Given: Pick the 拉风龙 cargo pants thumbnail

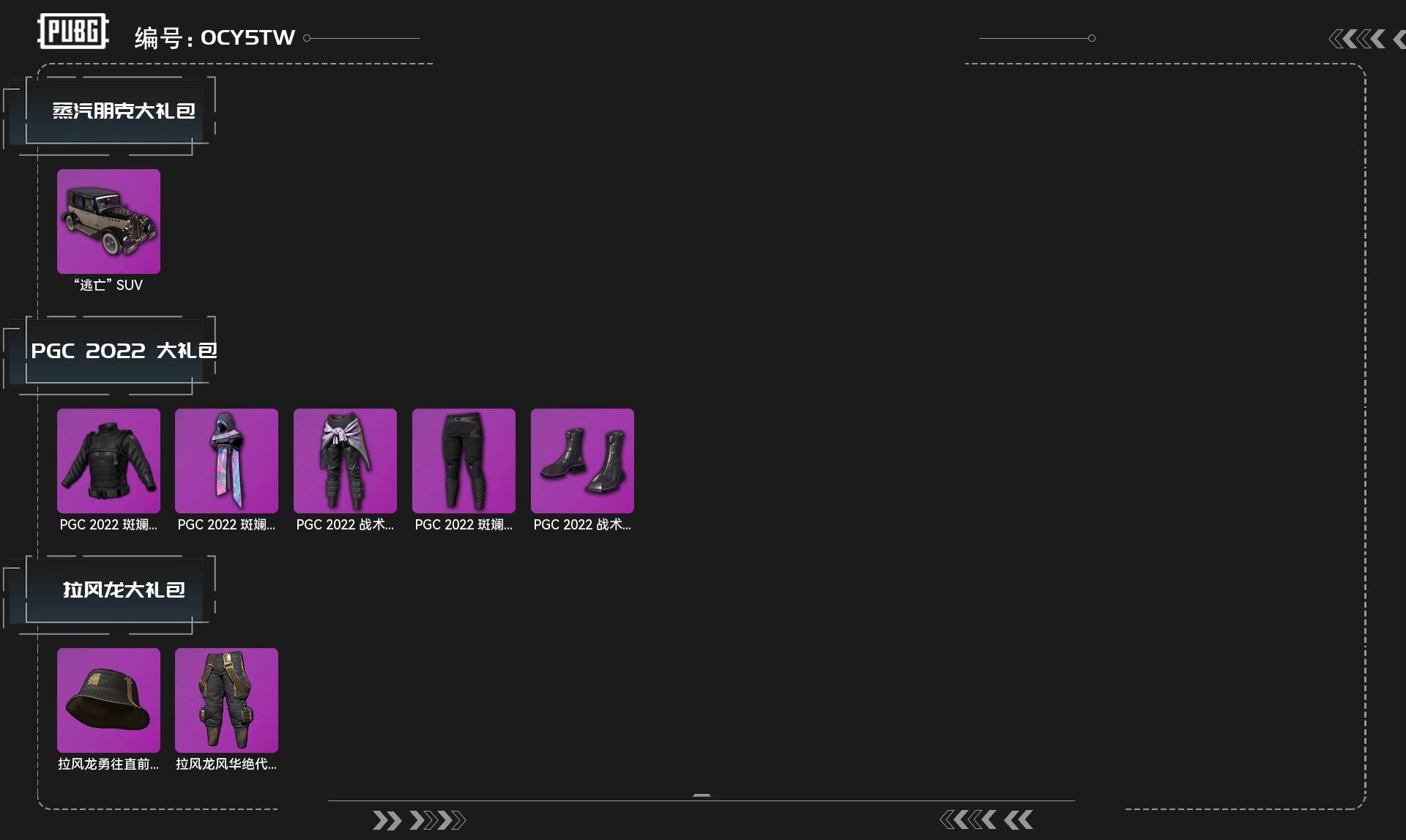Looking at the screenshot, I should click(226, 700).
